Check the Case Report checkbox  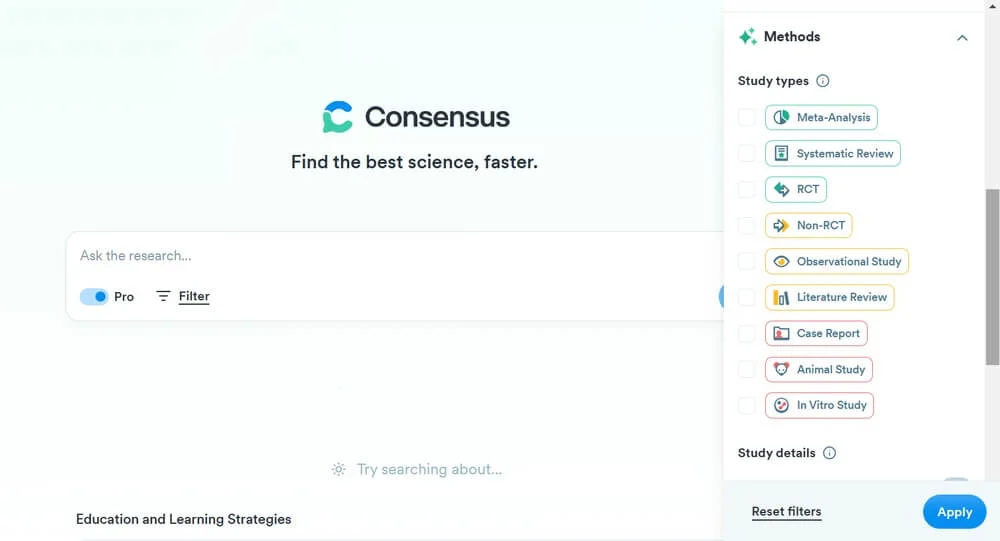[747, 334]
